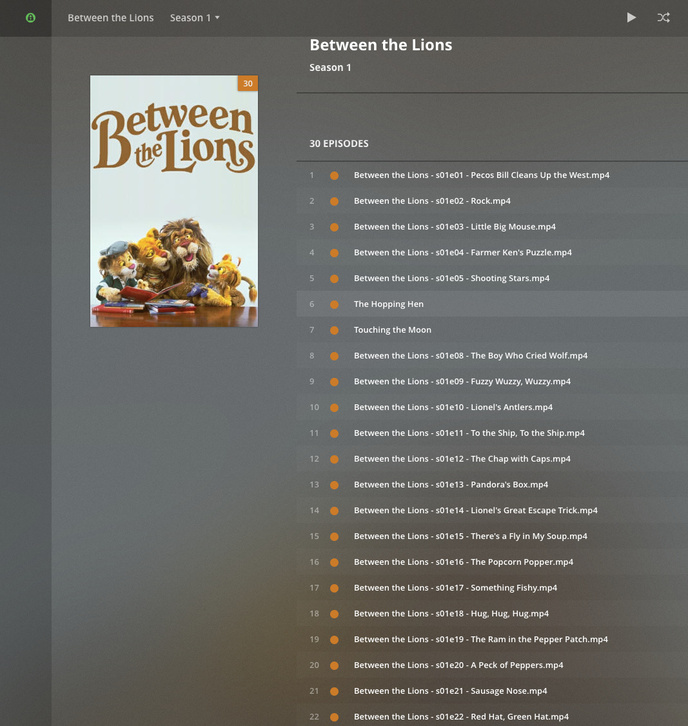This screenshot has width=688, height=726.
Task: Open s01e04 Farmer Ken's Puzzle.mp4
Action: click(463, 252)
